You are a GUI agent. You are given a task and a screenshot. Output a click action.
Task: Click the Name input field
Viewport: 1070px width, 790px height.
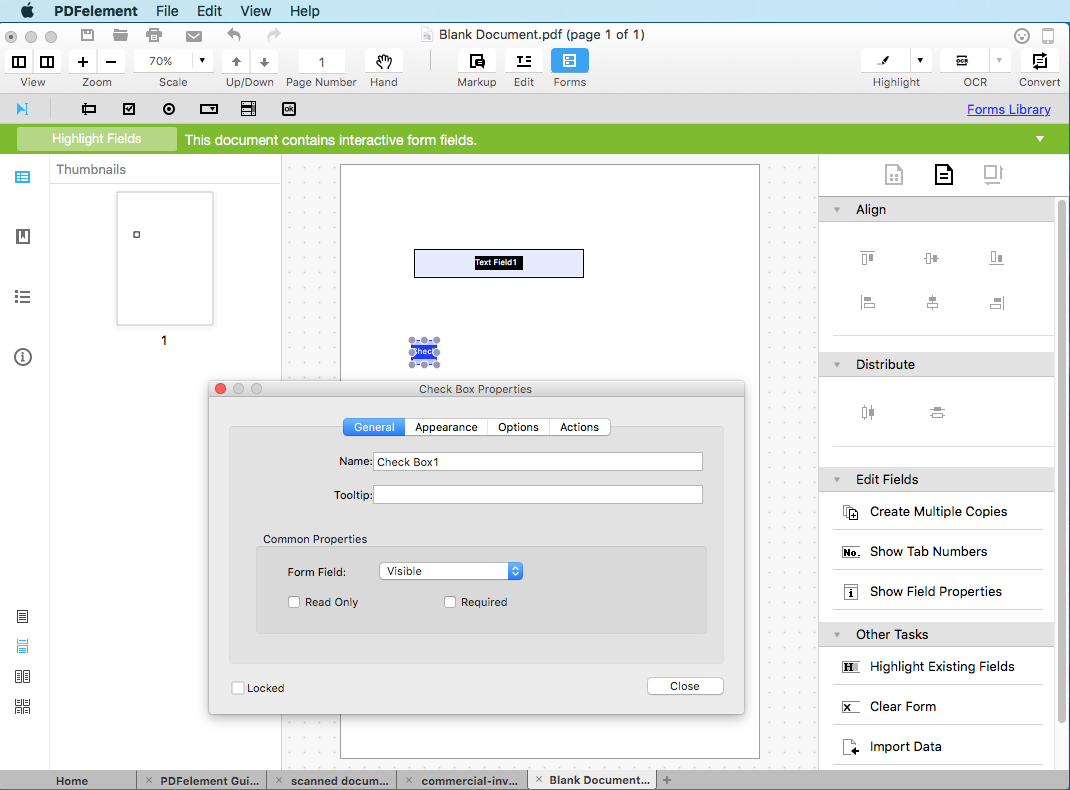point(538,462)
